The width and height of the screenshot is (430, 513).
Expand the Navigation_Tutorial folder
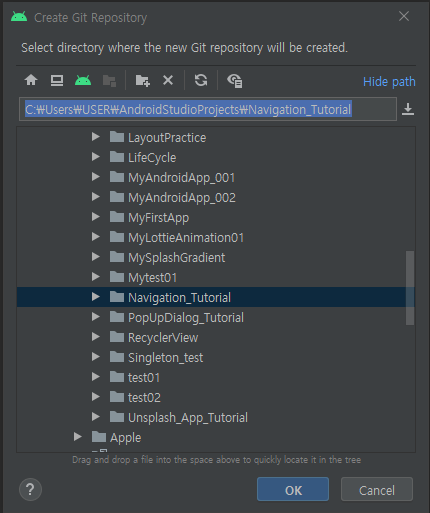pyautogui.click(x=96, y=297)
